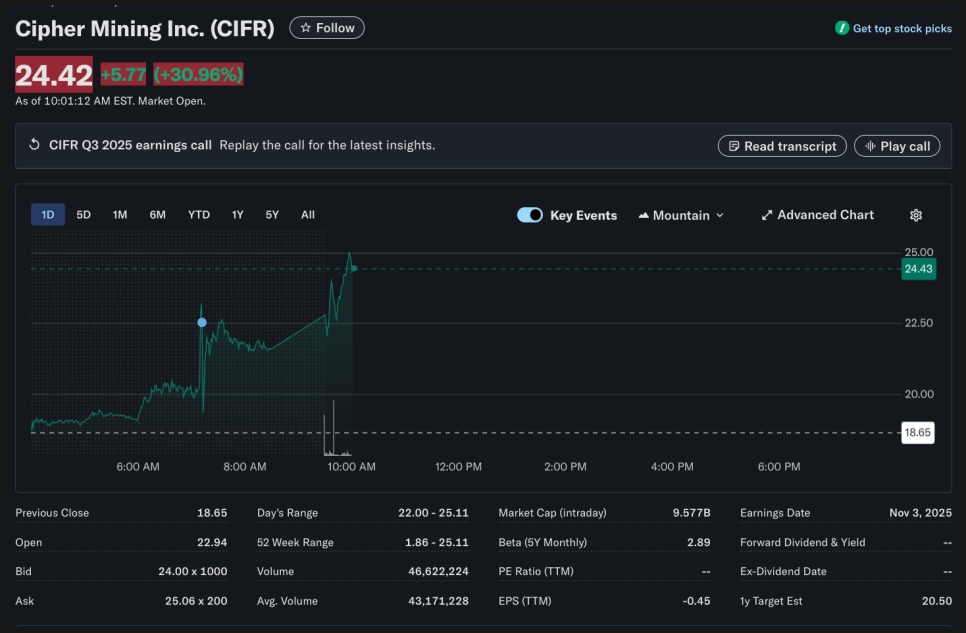
Task: Select the 1D time range tab
Action: [48, 214]
